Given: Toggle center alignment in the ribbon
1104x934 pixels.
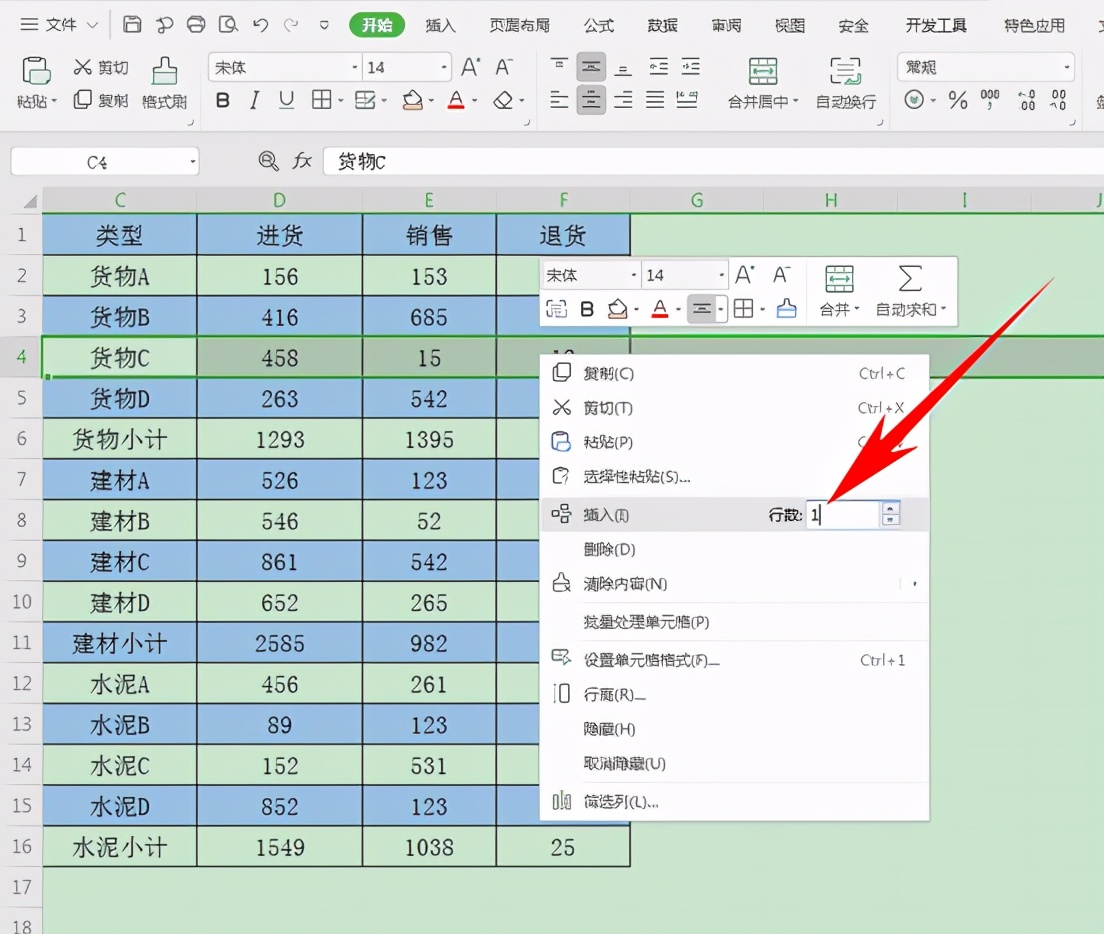Looking at the screenshot, I should coord(591,100).
